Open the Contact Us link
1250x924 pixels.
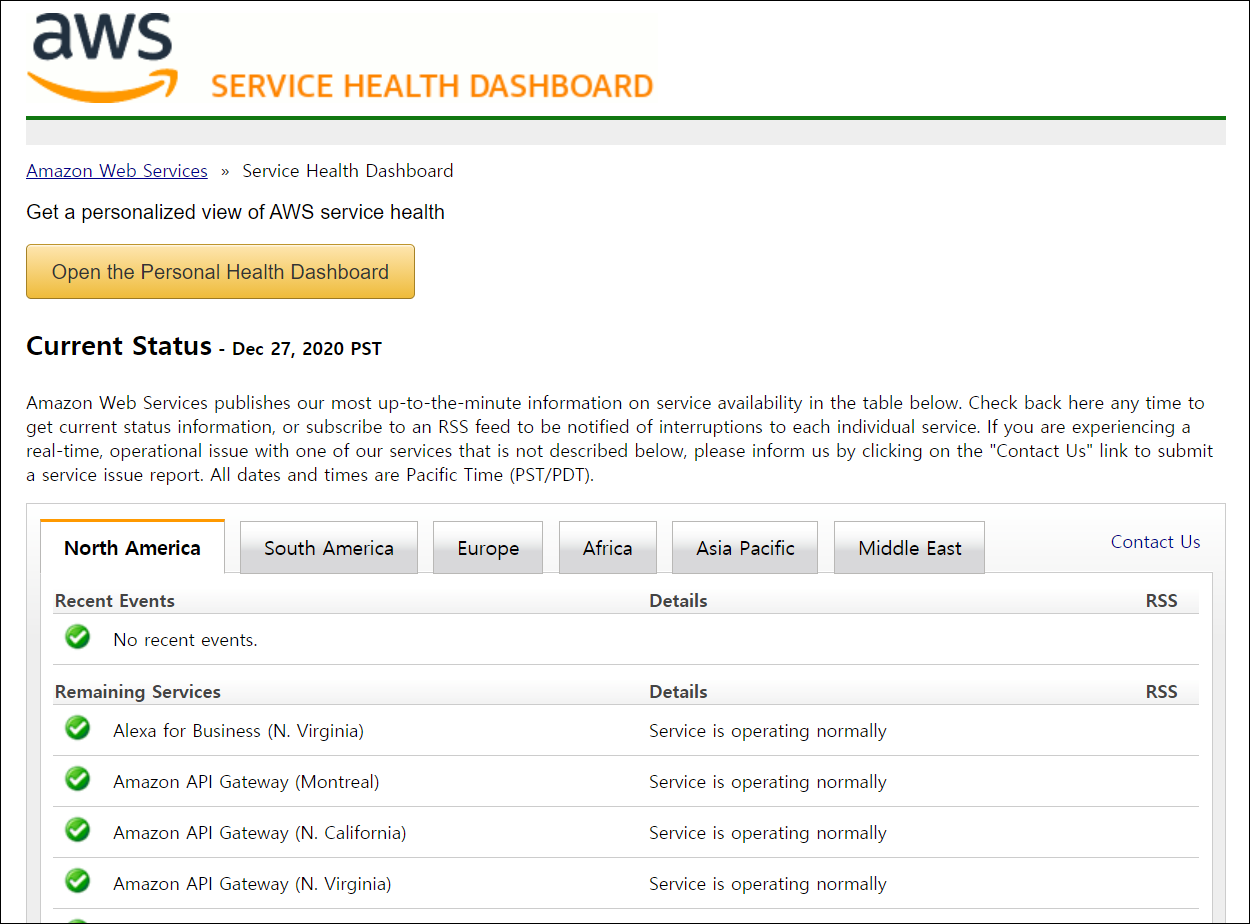pos(1155,542)
